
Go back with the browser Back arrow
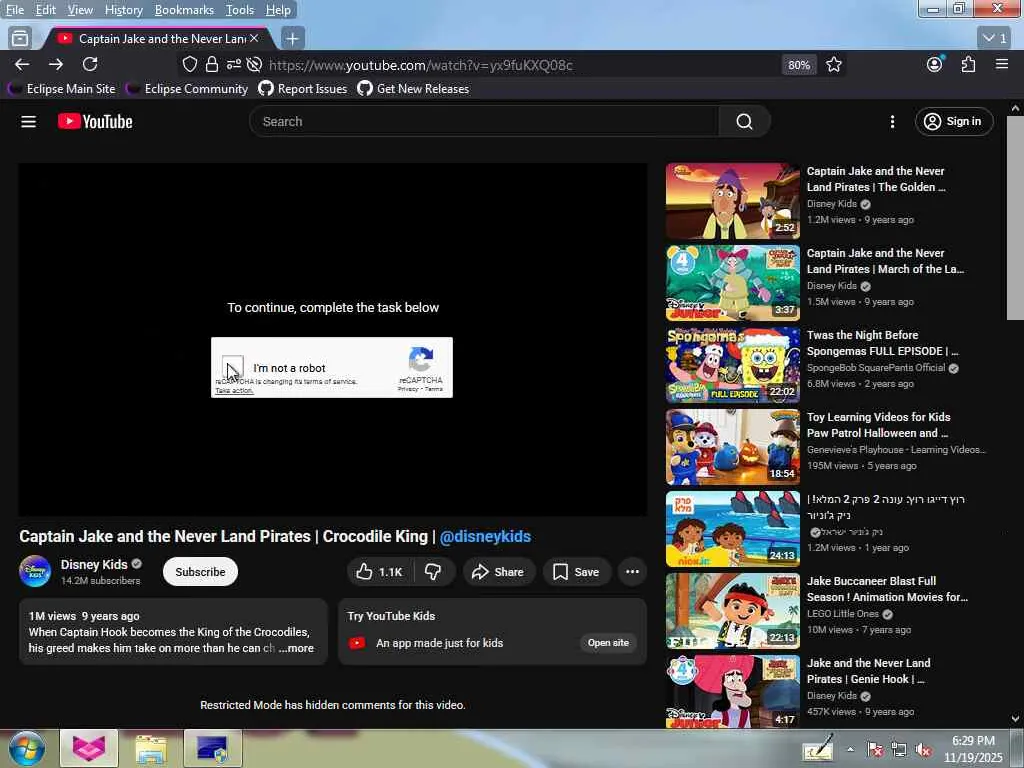pyautogui.click(x=22, y=64)
